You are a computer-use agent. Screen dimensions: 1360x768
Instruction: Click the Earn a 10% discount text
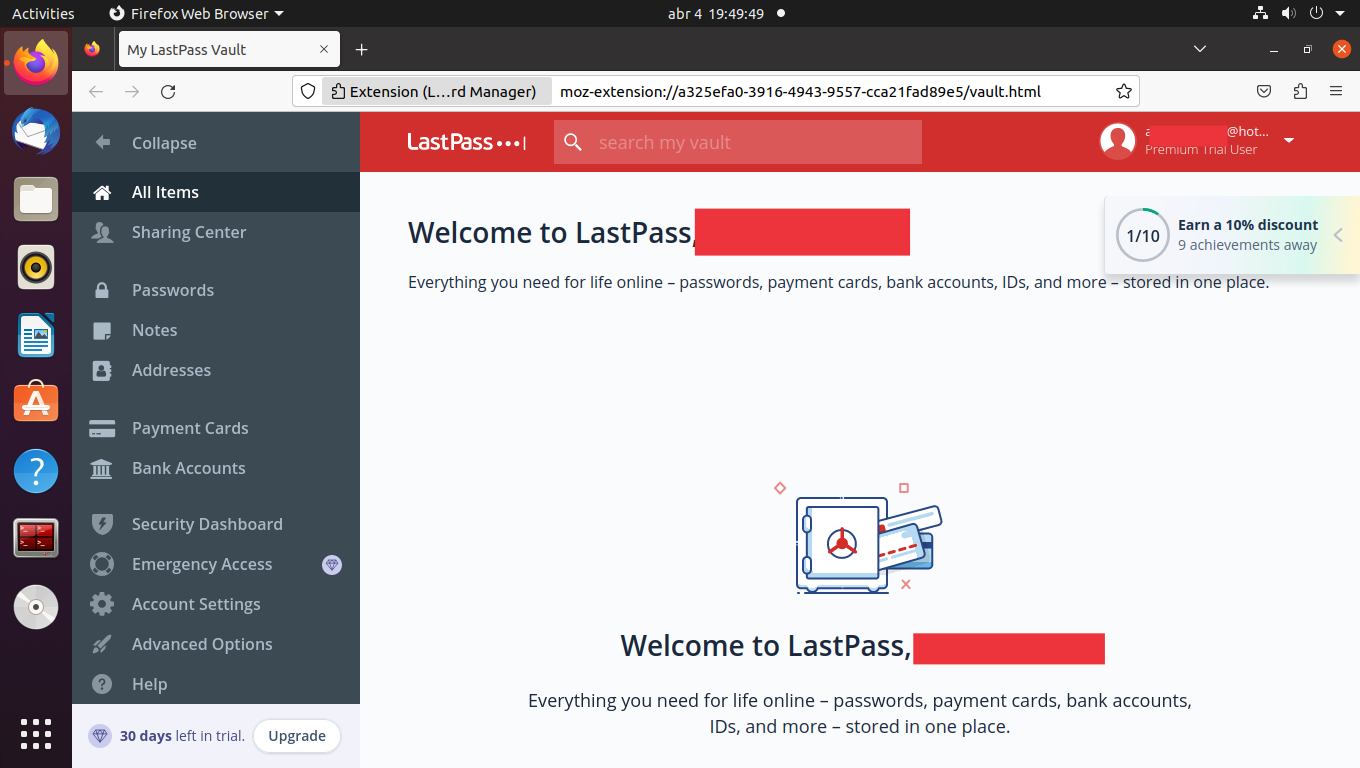pyautogui.click(x=1248, y=225)
